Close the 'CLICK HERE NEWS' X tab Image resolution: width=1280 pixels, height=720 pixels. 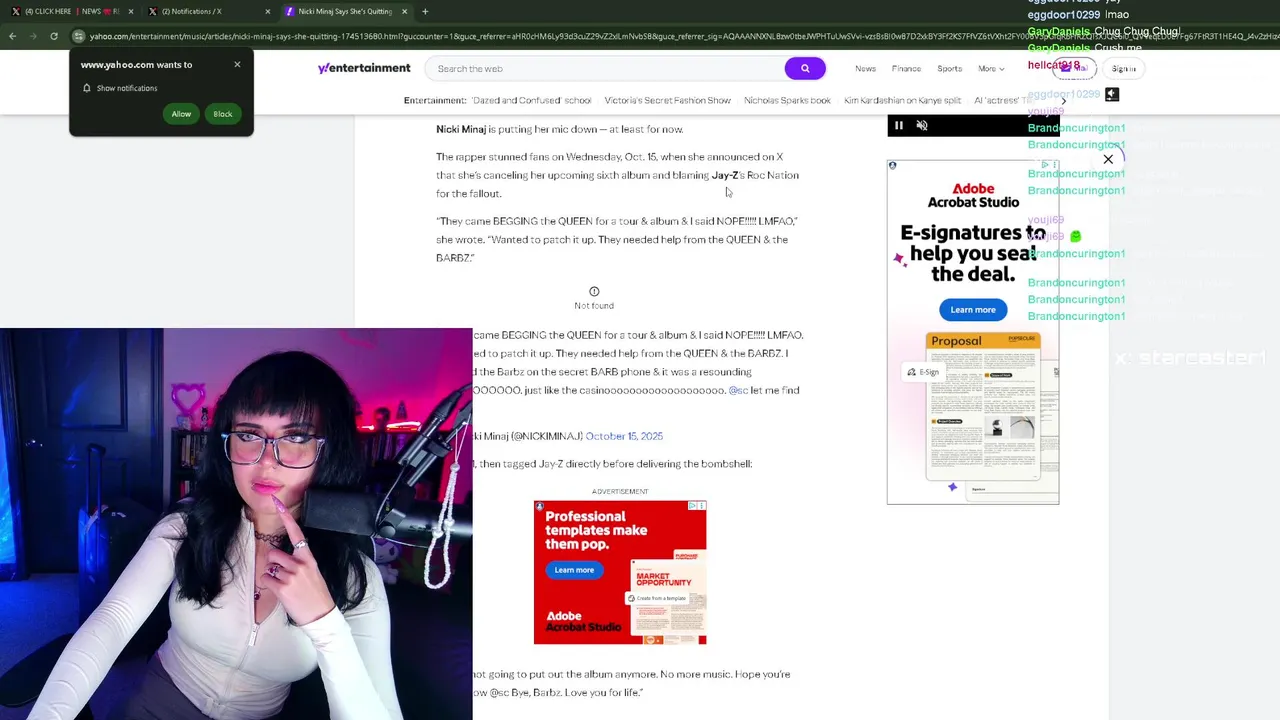(130, 11)
